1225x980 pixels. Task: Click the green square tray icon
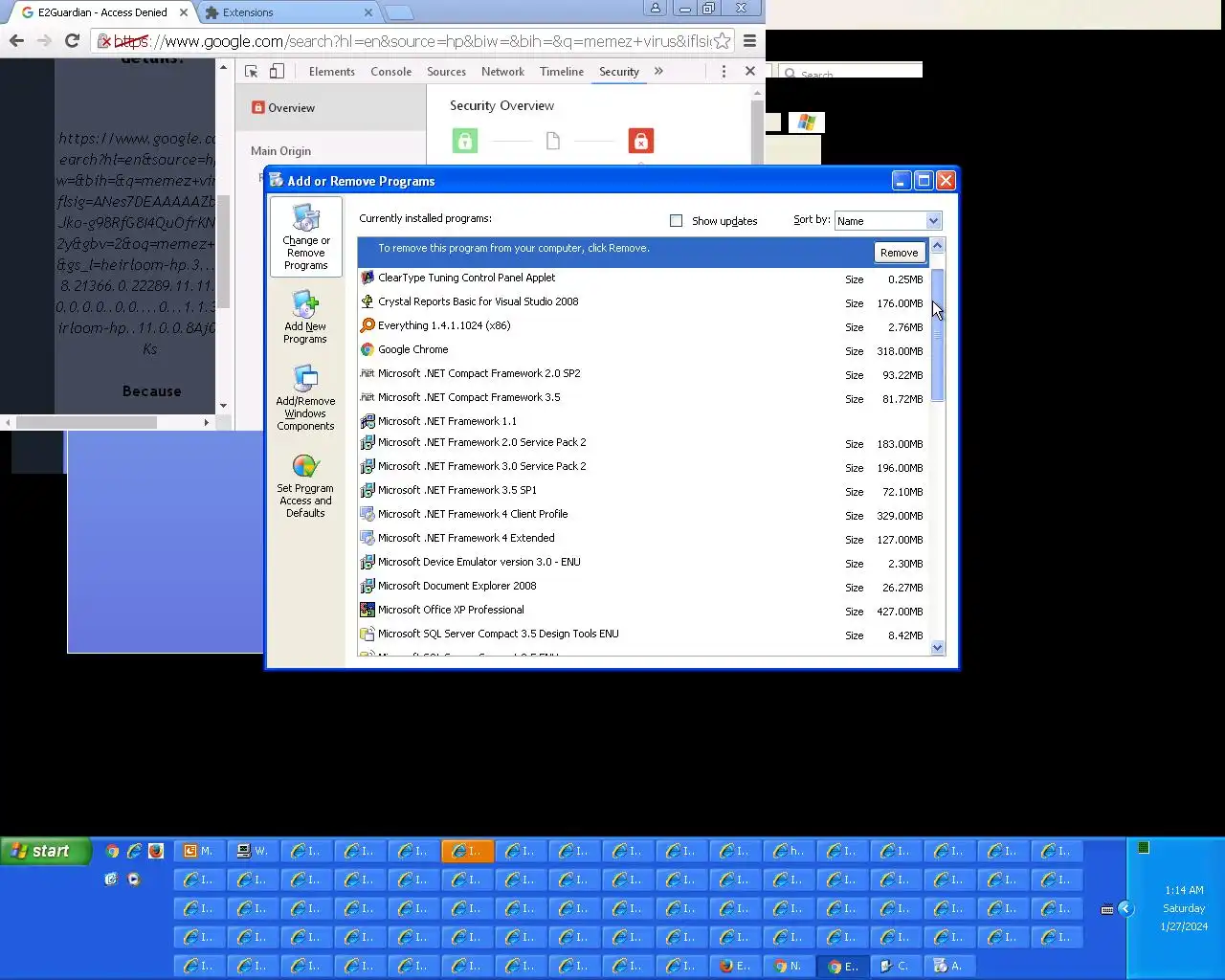click(x=1143, y=847)
